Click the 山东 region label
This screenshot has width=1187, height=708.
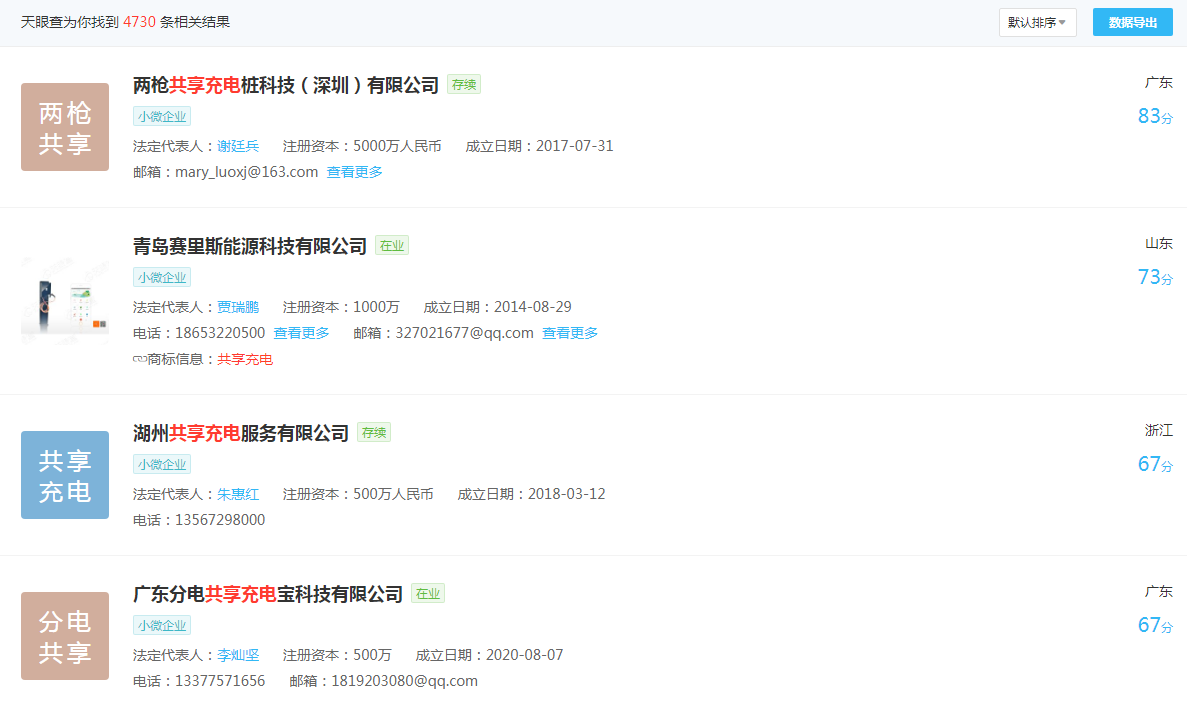(1159, 244)
